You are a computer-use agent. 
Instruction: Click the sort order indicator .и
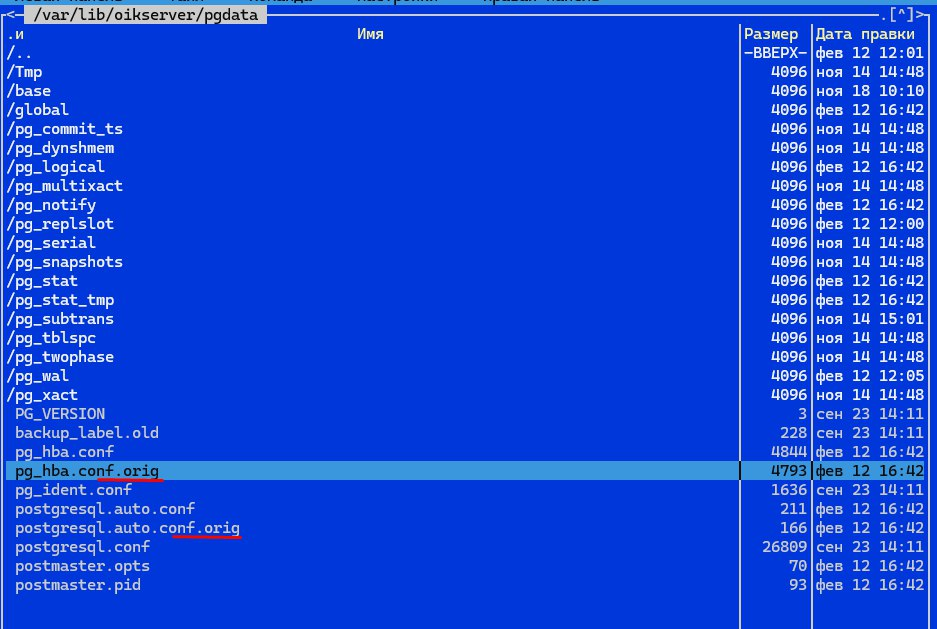[x=15, y=34]
